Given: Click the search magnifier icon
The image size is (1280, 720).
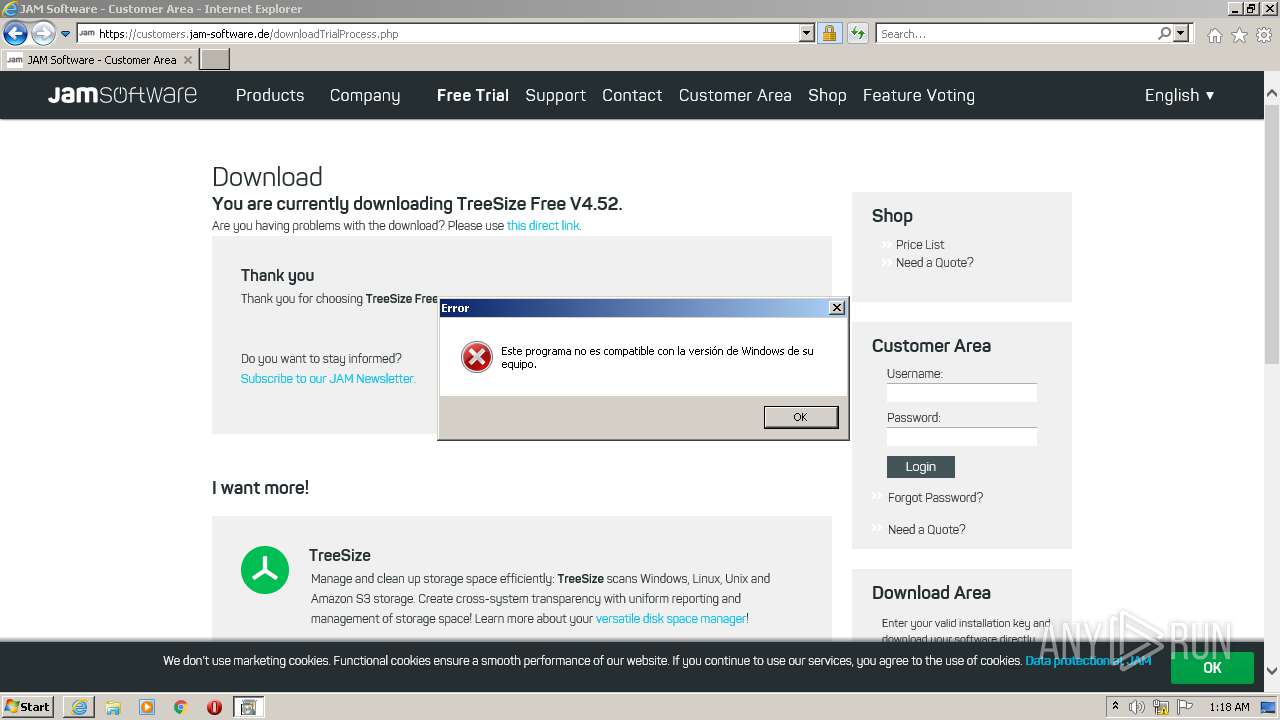Looking at the screenshot, I should click(1164, 33).
